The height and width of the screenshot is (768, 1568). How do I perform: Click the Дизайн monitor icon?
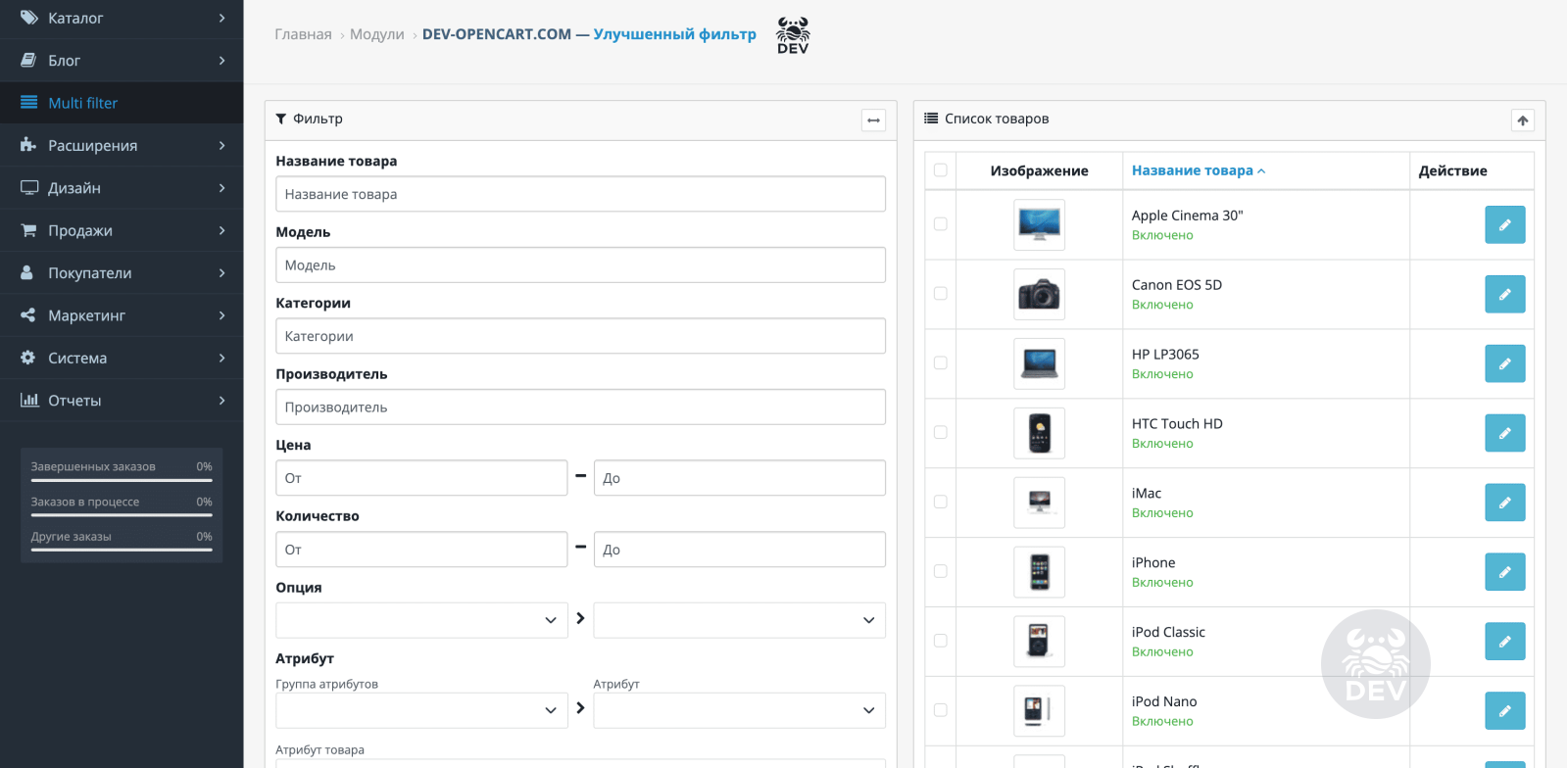tap(29, 187)
